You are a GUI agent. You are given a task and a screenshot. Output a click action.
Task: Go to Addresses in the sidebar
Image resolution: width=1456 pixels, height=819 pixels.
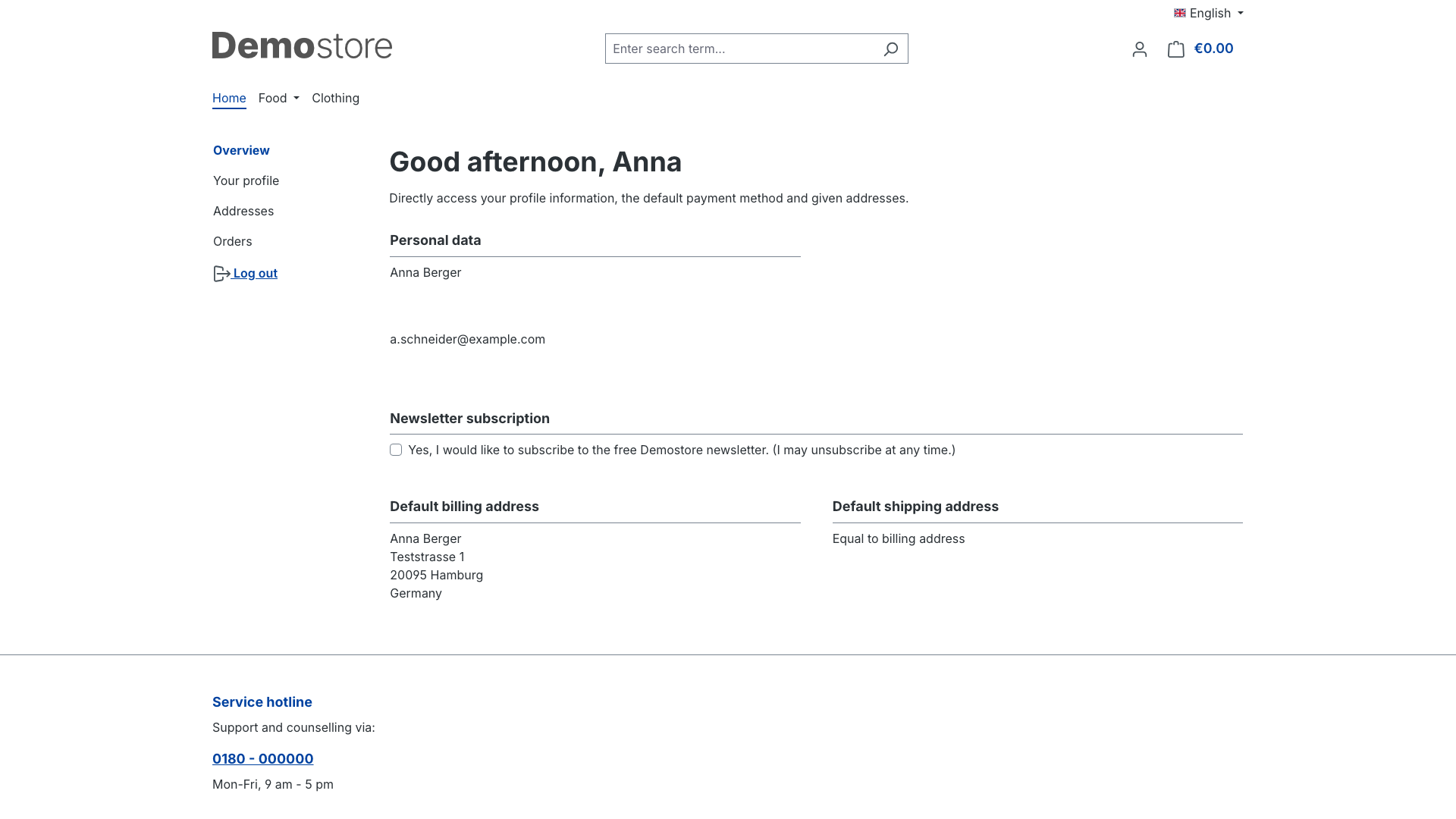(x=243, y=211)
